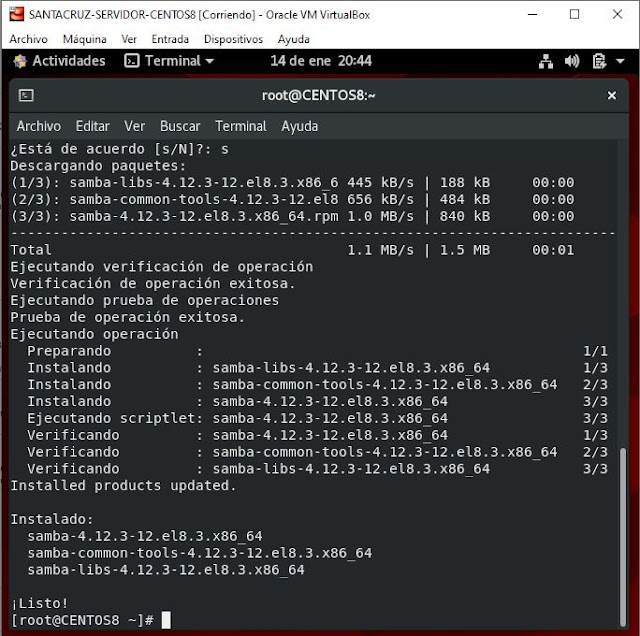Viewport: 640px width, 636px height.
Task: Click the '¿Está de acuerdo [s/N]?: s' line
Action: (120, 149)
